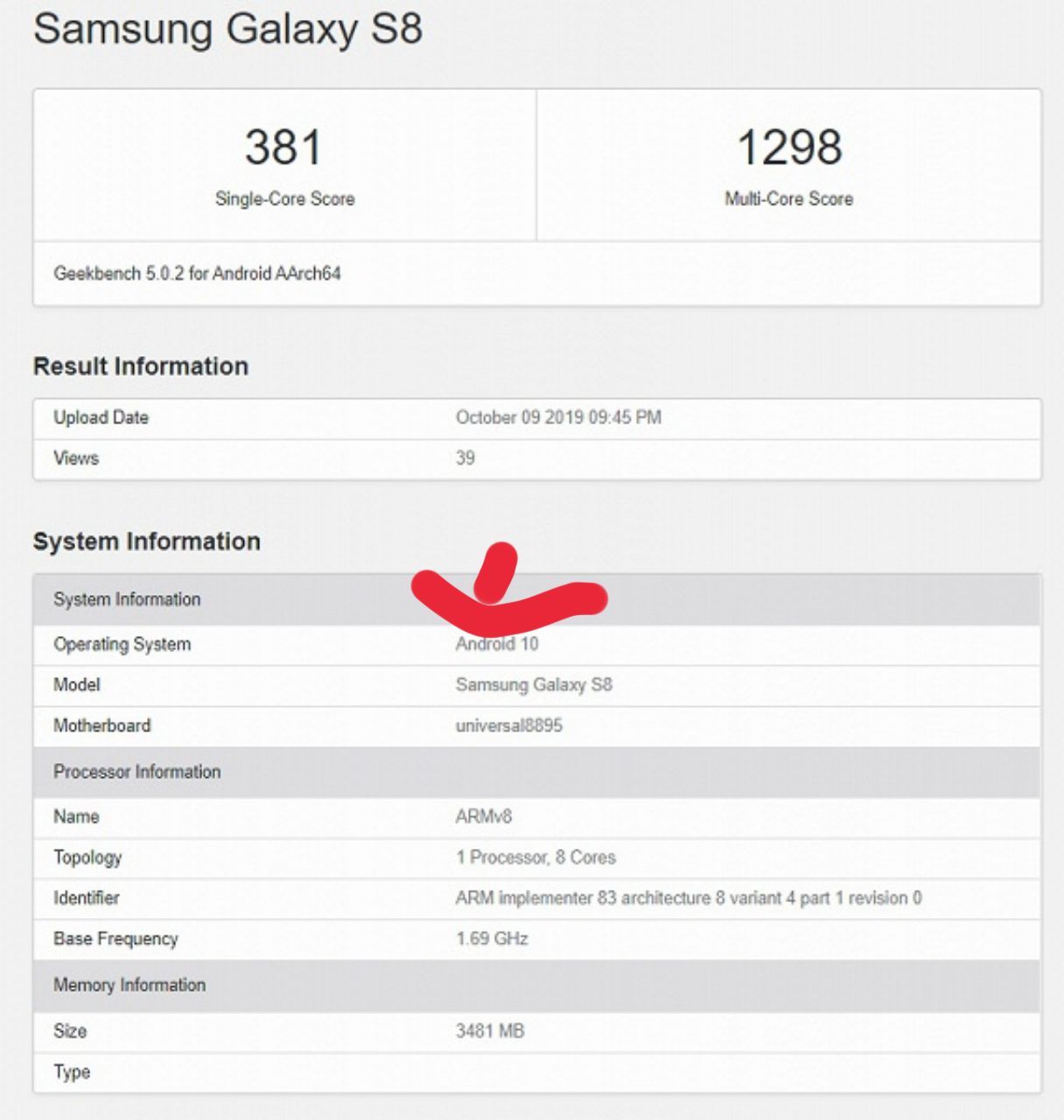Click the Result Information heading
This screenshot has height=1120, width=1064.
tap(141, 366)
